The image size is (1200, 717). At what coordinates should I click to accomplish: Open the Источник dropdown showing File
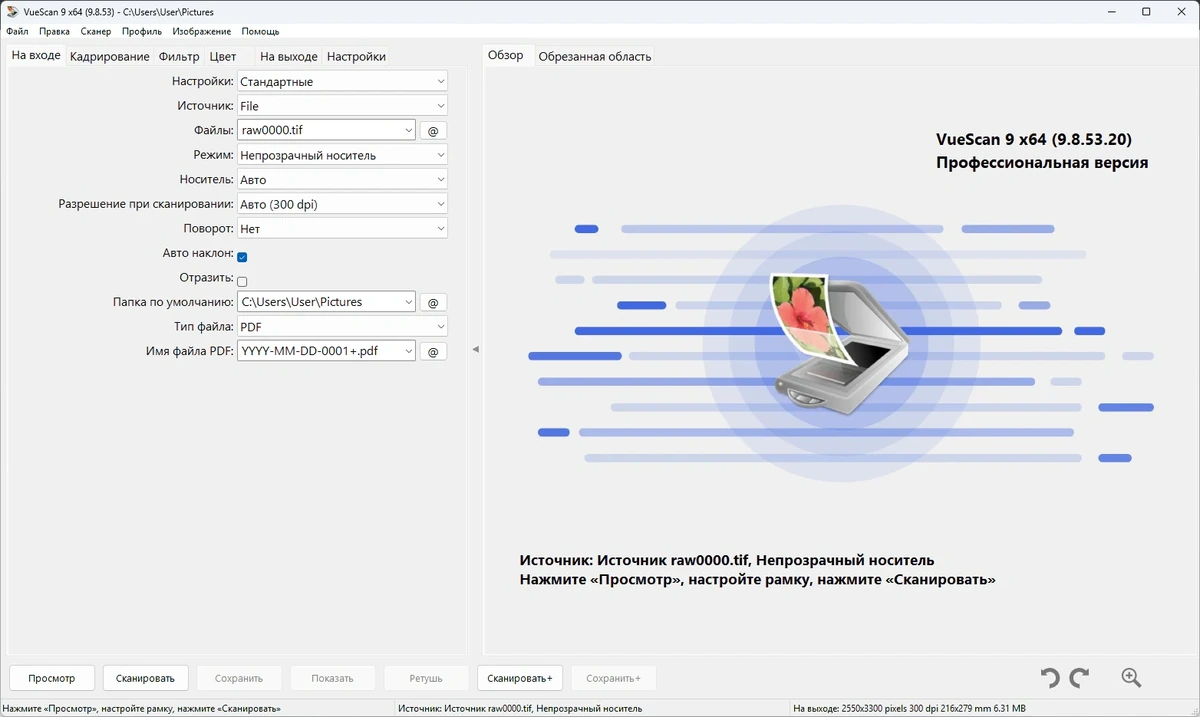(342, 106)
